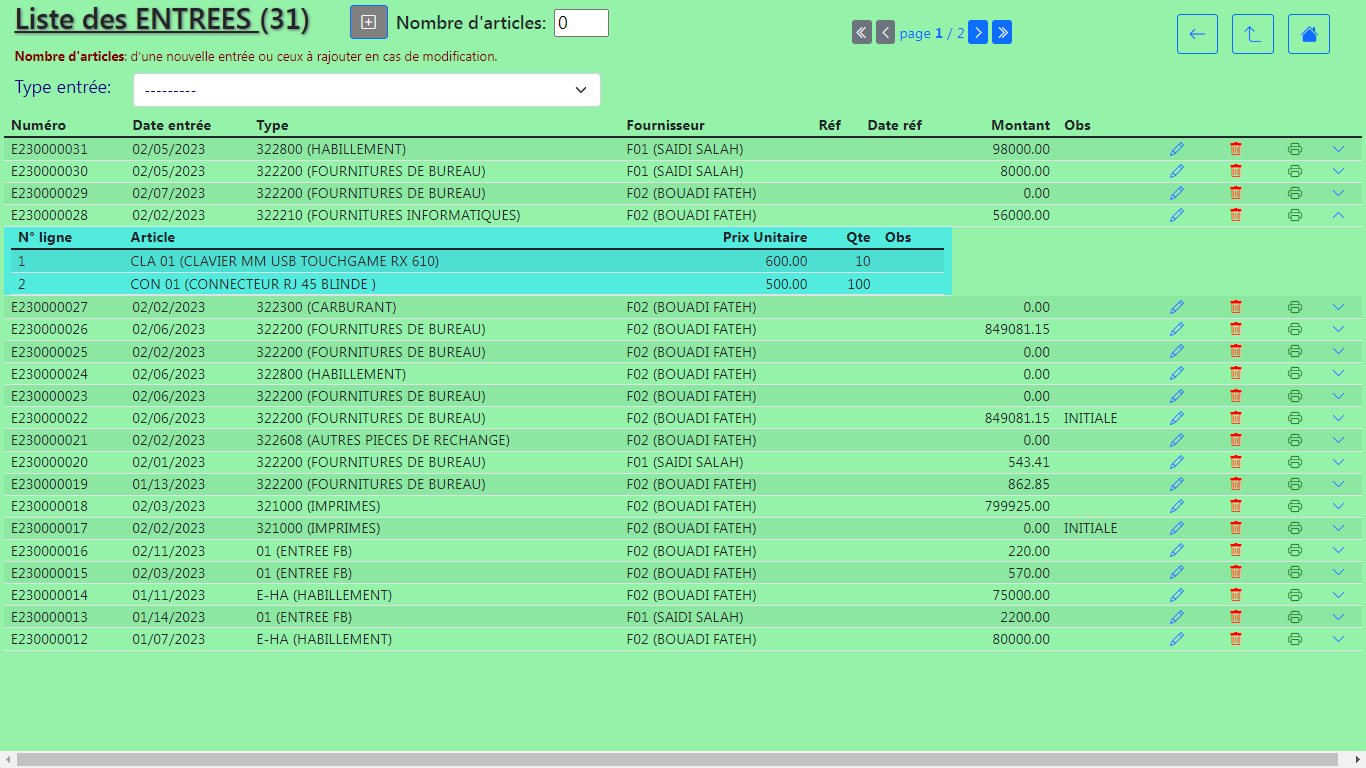Edit entry E230000012 with pencil icon
The image size is (1366, 768).
pyautogui.click(x=1176, y=639)
